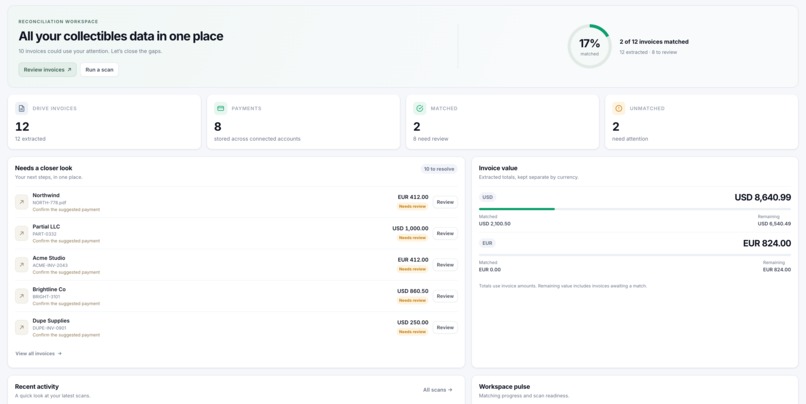Click the Unmatched alert icon

point(618,108)
